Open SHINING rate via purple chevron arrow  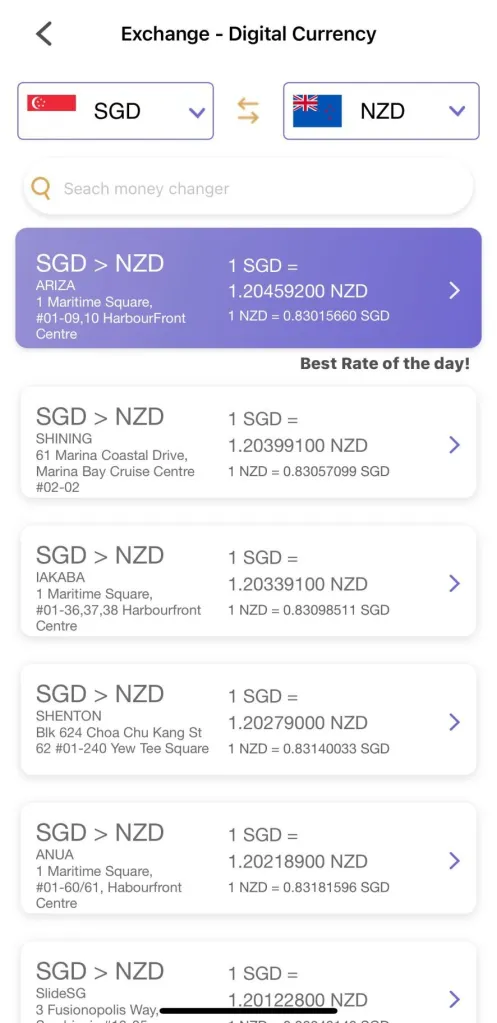455,445
